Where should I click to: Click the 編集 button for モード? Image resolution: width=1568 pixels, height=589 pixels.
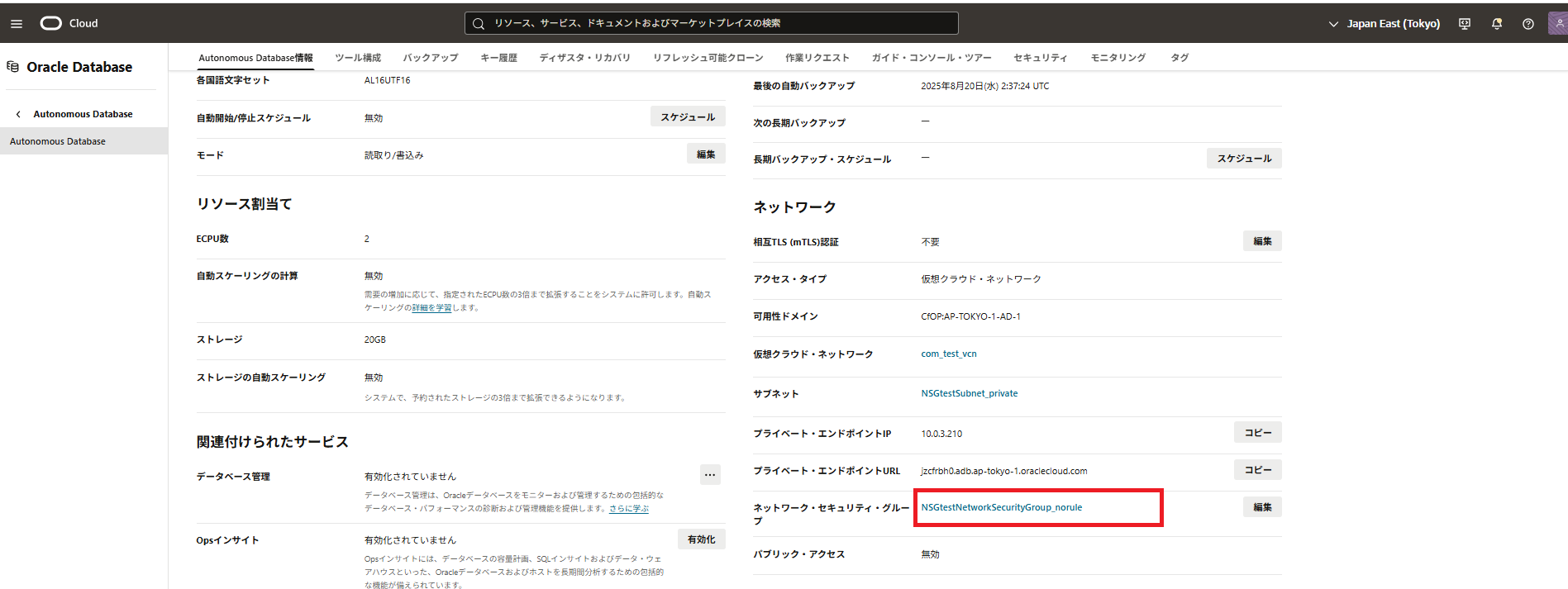(x=706, y=154)
